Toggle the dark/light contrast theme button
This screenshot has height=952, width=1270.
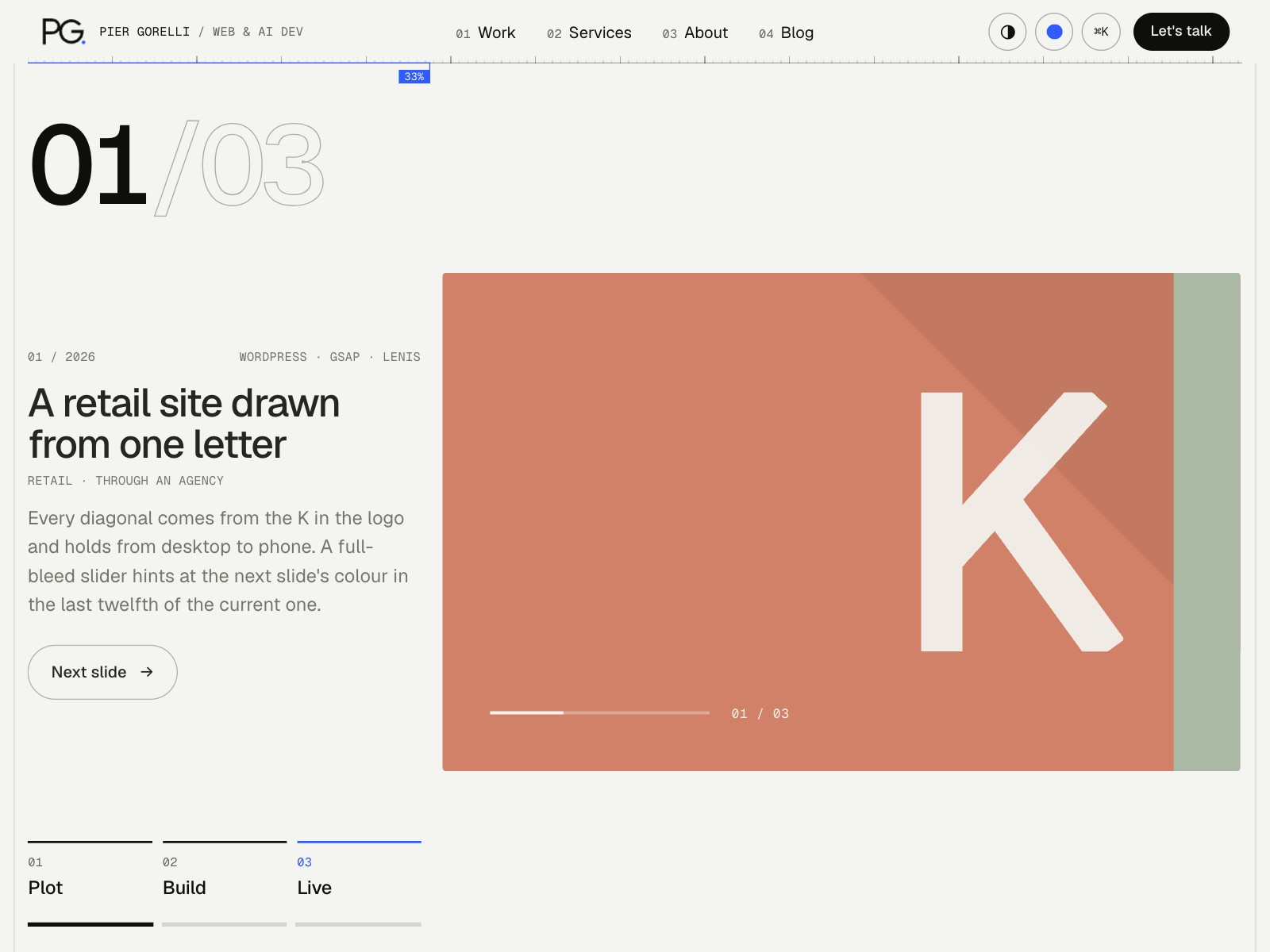pyautogui.click(x=1007, y=32)
